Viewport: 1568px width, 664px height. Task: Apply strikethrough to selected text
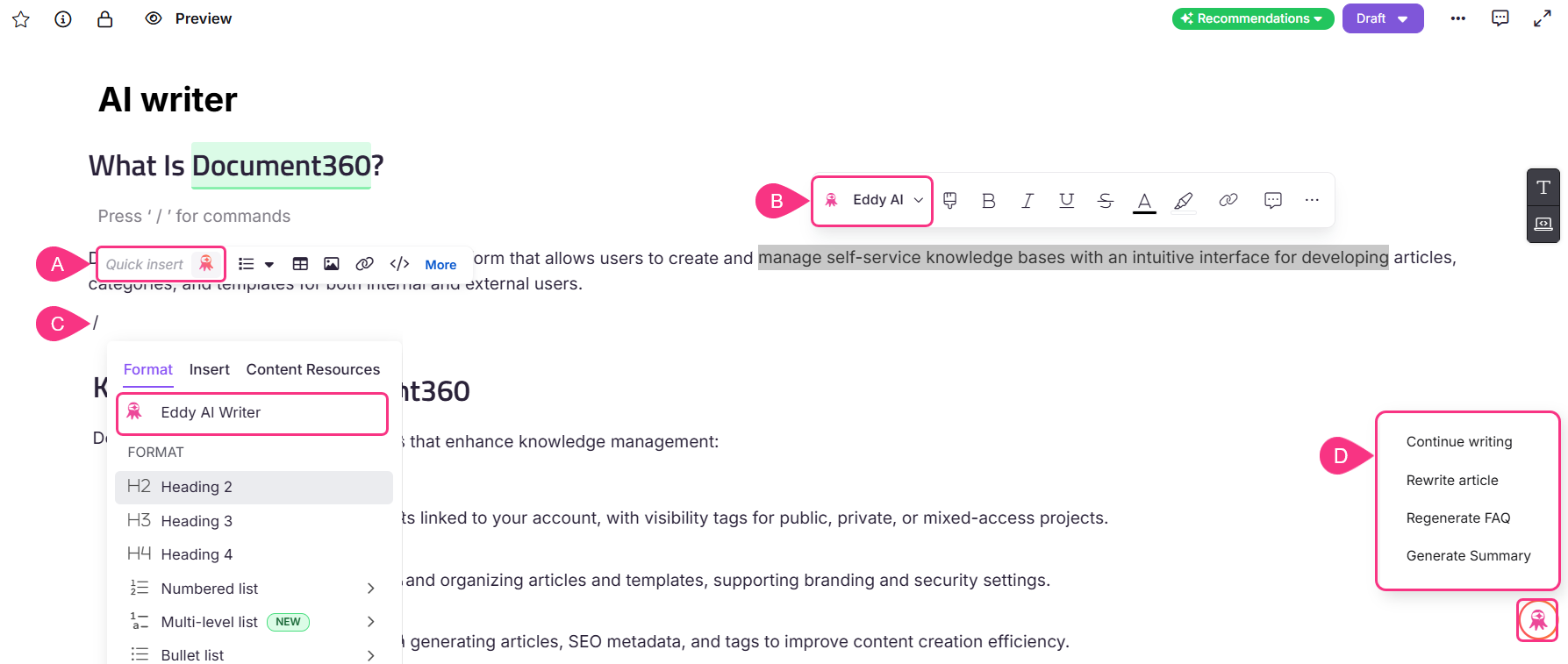(1106, 201)
